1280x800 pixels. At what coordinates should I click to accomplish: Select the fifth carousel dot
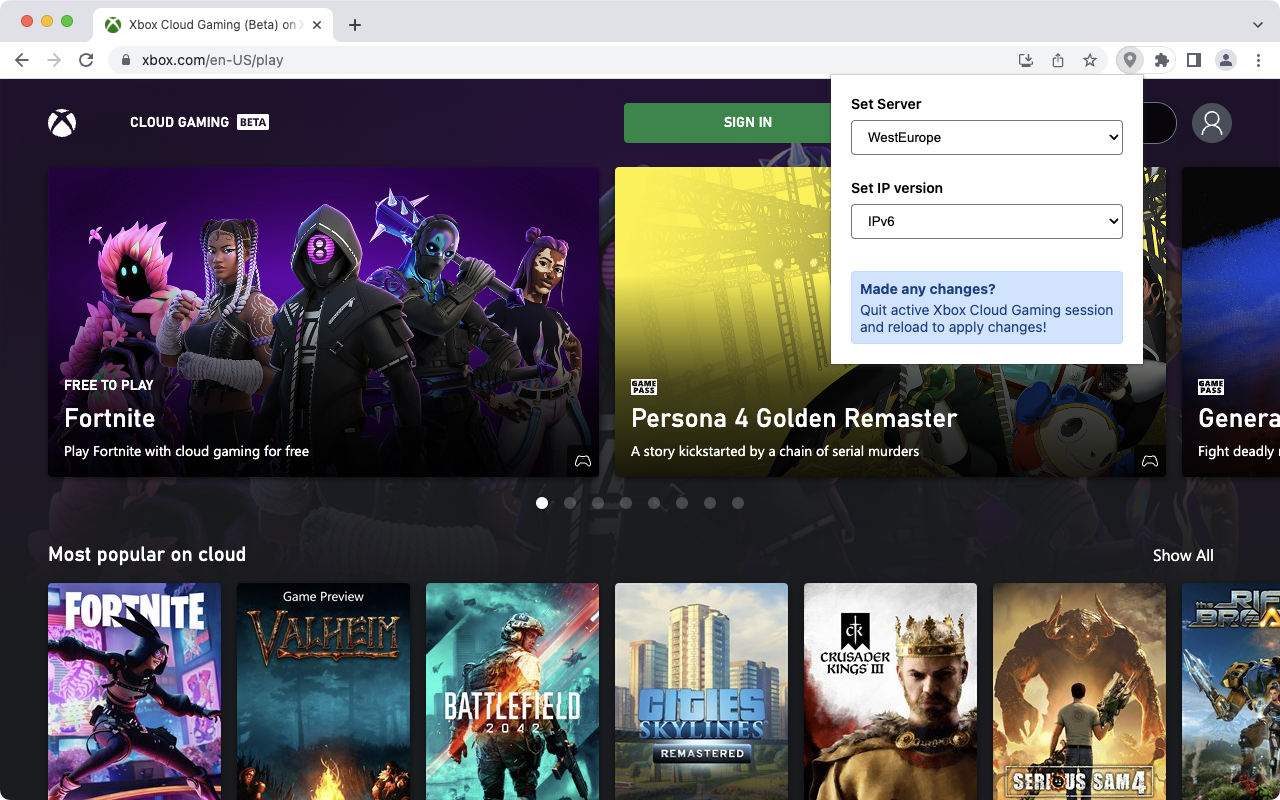(654, 503)
